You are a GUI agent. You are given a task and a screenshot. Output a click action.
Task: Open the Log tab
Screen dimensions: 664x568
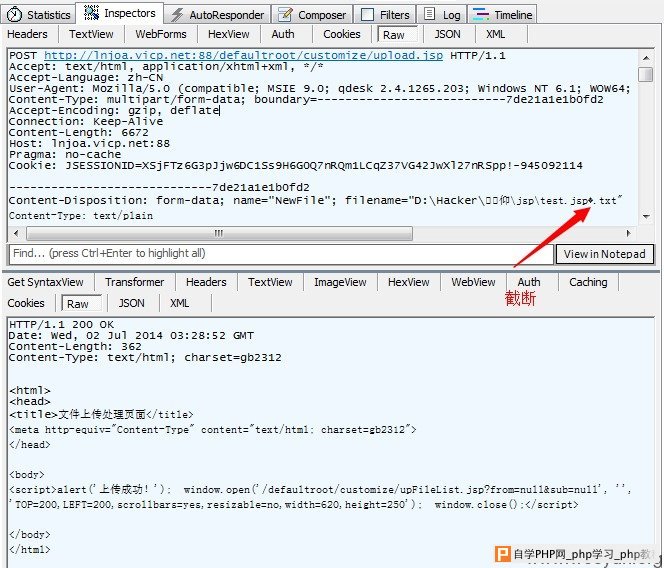click(442, 15)
